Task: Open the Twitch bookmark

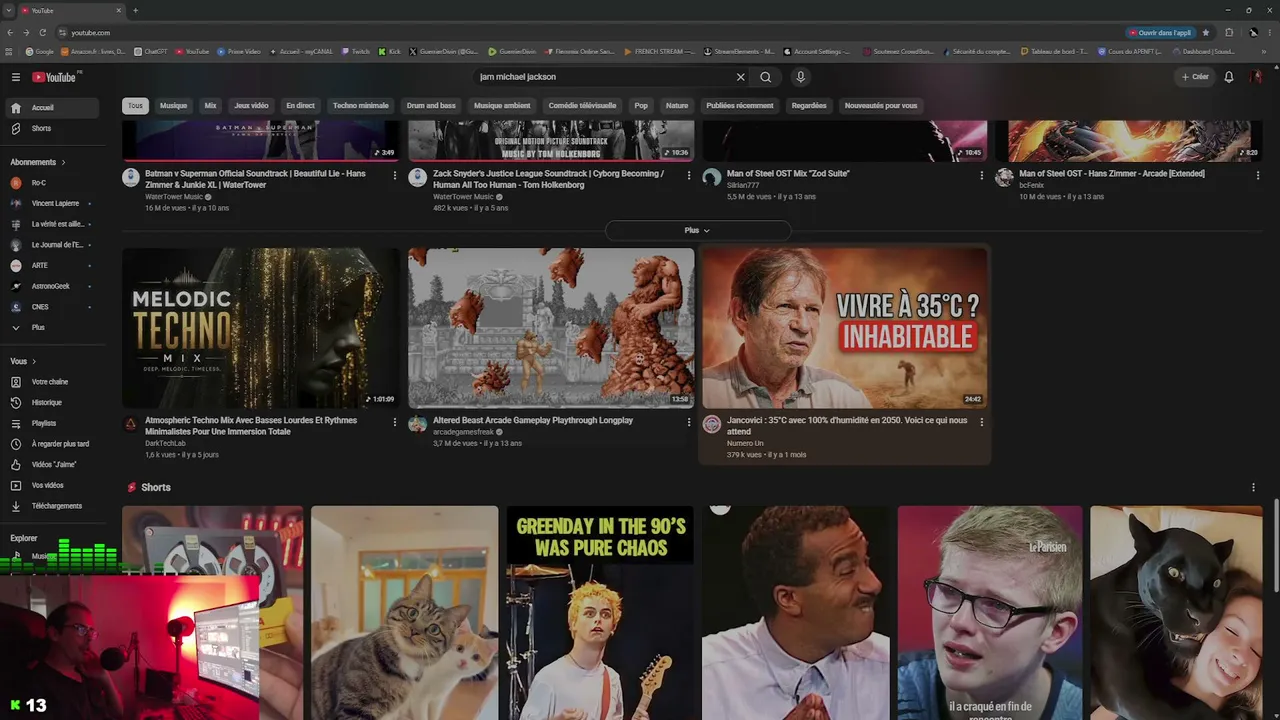Action: click(355, 52)
